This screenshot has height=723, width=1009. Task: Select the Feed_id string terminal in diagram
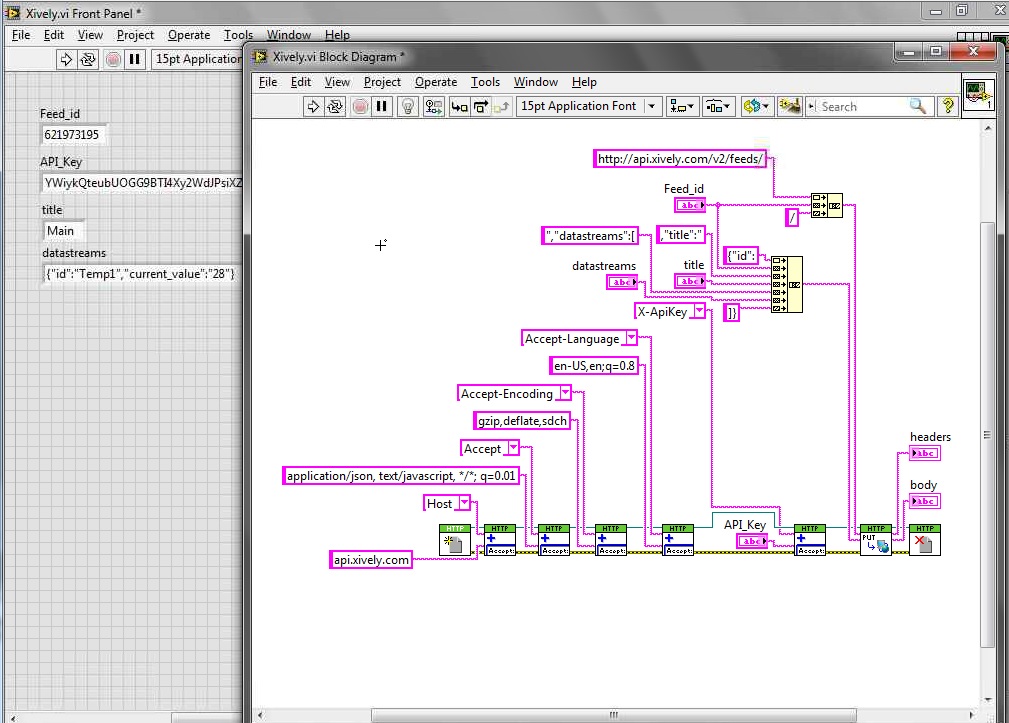[x=690, y=205]
